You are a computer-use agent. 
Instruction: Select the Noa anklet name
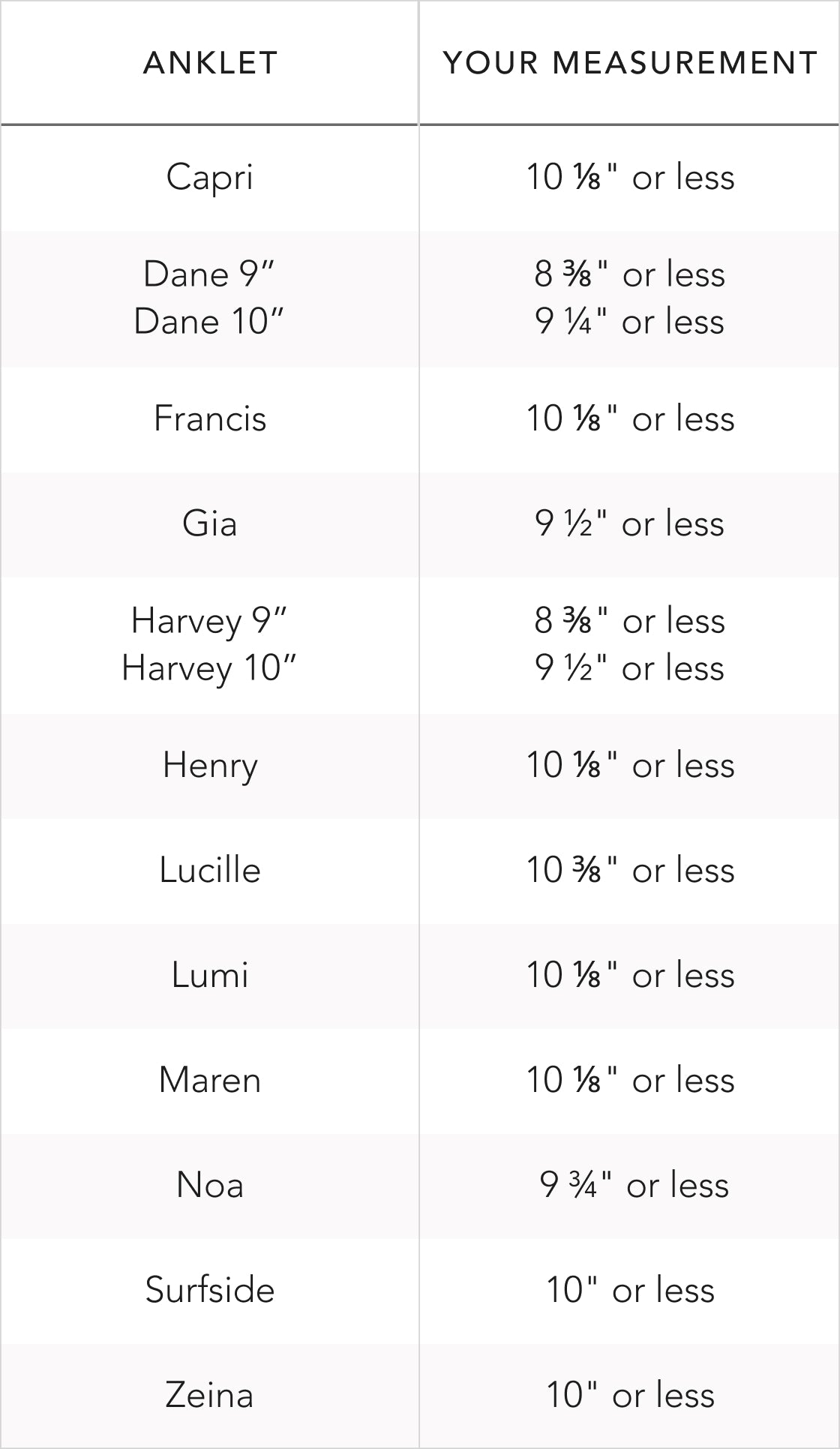pos(210,1185)
